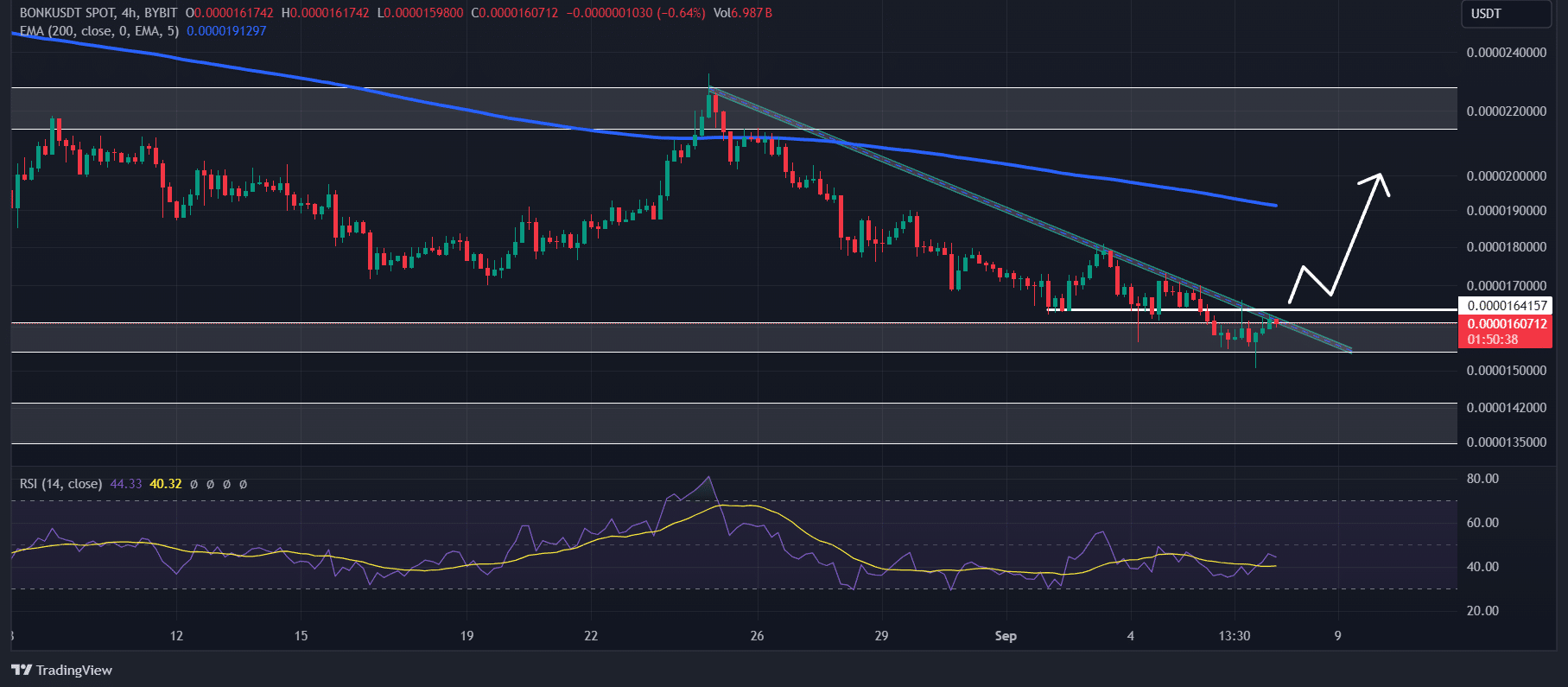Viewport: 1568px width, 687px height.
Task: Click the RSI moving average value 40.32
Action: pos(166,484)
